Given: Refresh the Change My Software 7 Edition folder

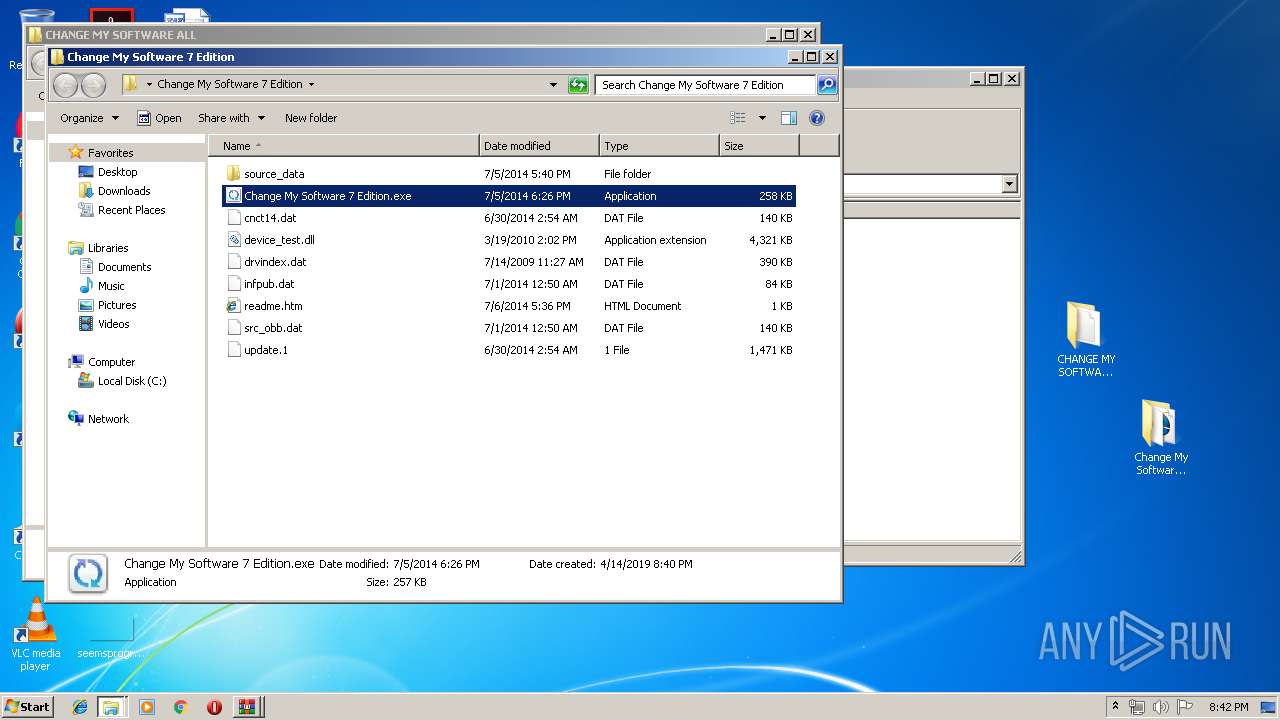Looking at the screenshot, I should tap(578, 85).
